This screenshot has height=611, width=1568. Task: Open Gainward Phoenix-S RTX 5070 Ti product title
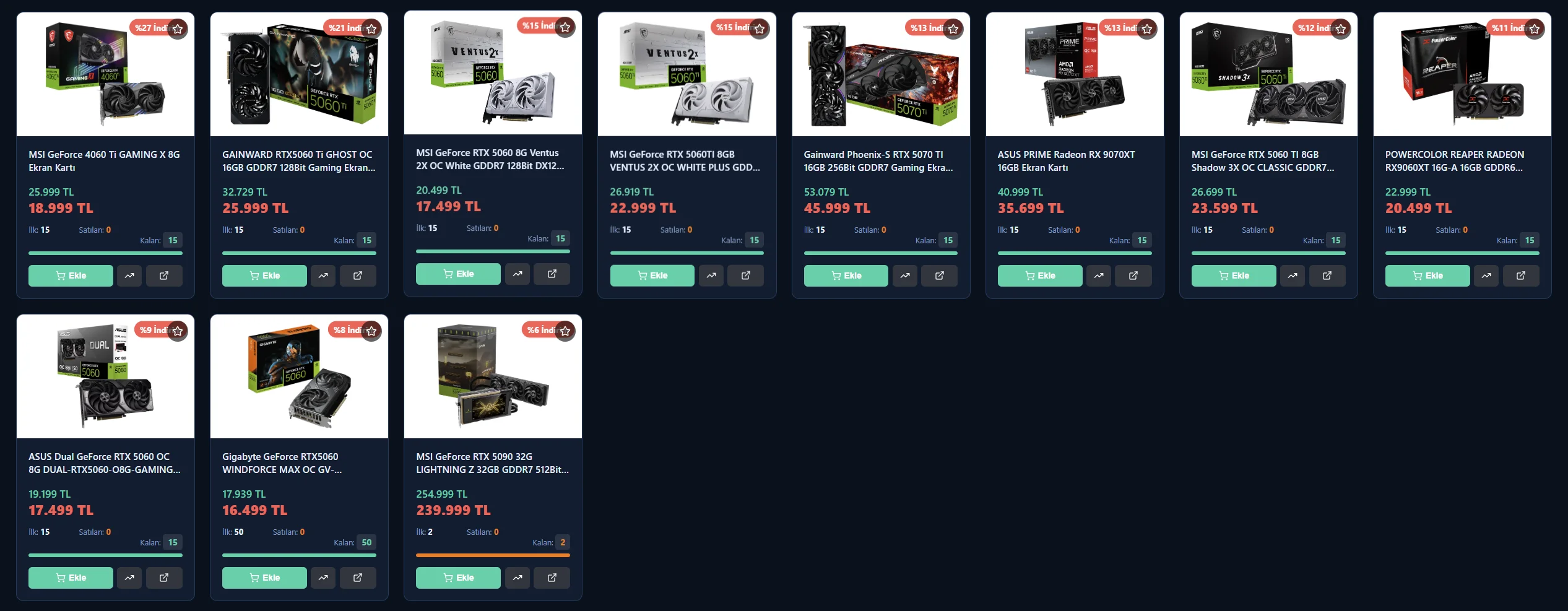(878, 161)
